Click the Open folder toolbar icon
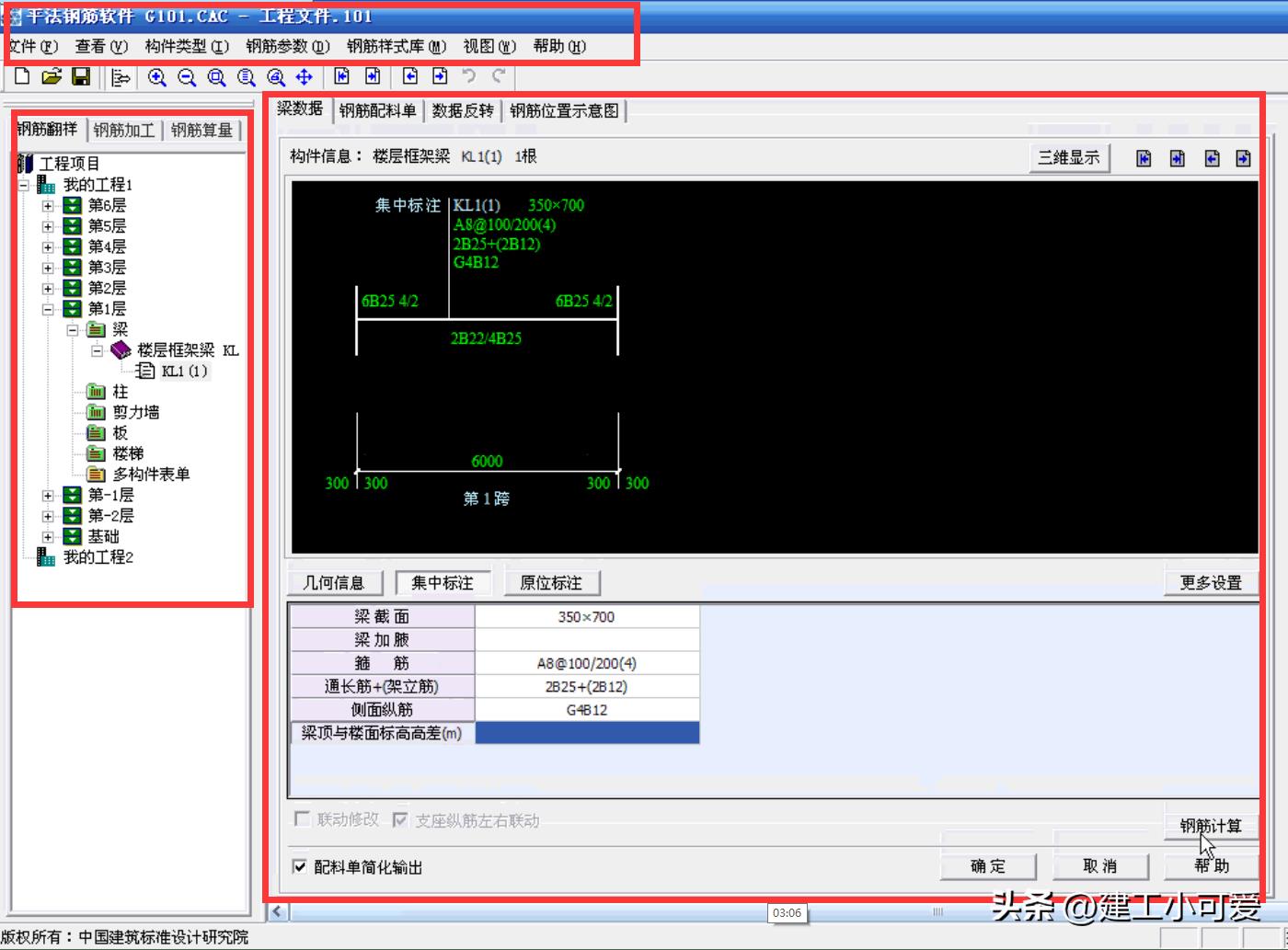 tap(52, 77)
